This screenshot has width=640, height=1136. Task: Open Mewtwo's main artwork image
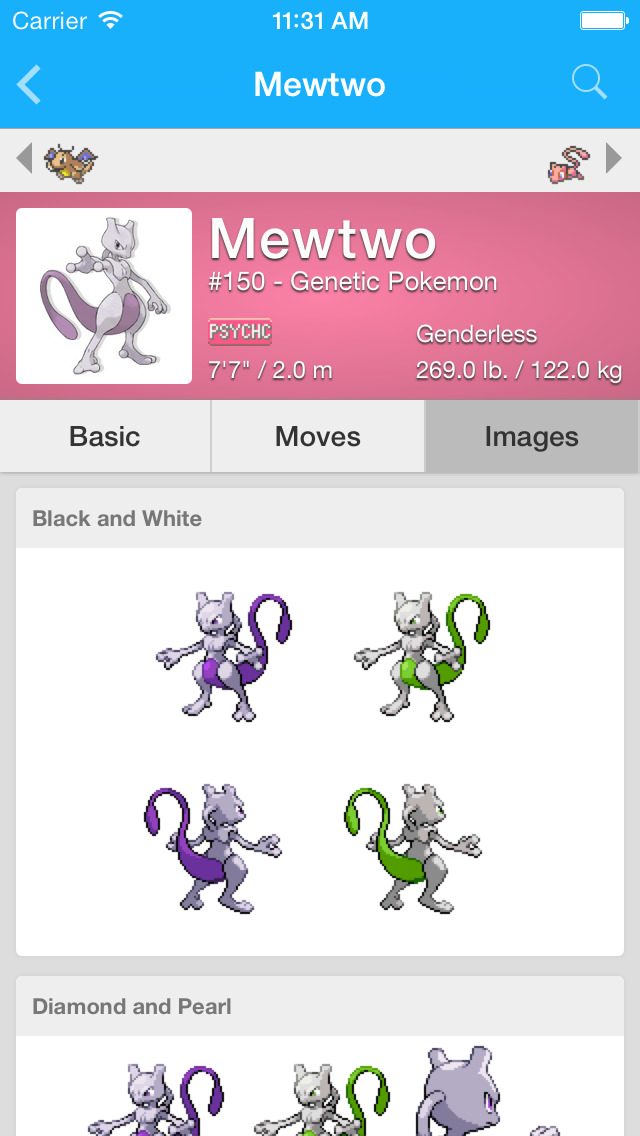click(x=104, y=296)
